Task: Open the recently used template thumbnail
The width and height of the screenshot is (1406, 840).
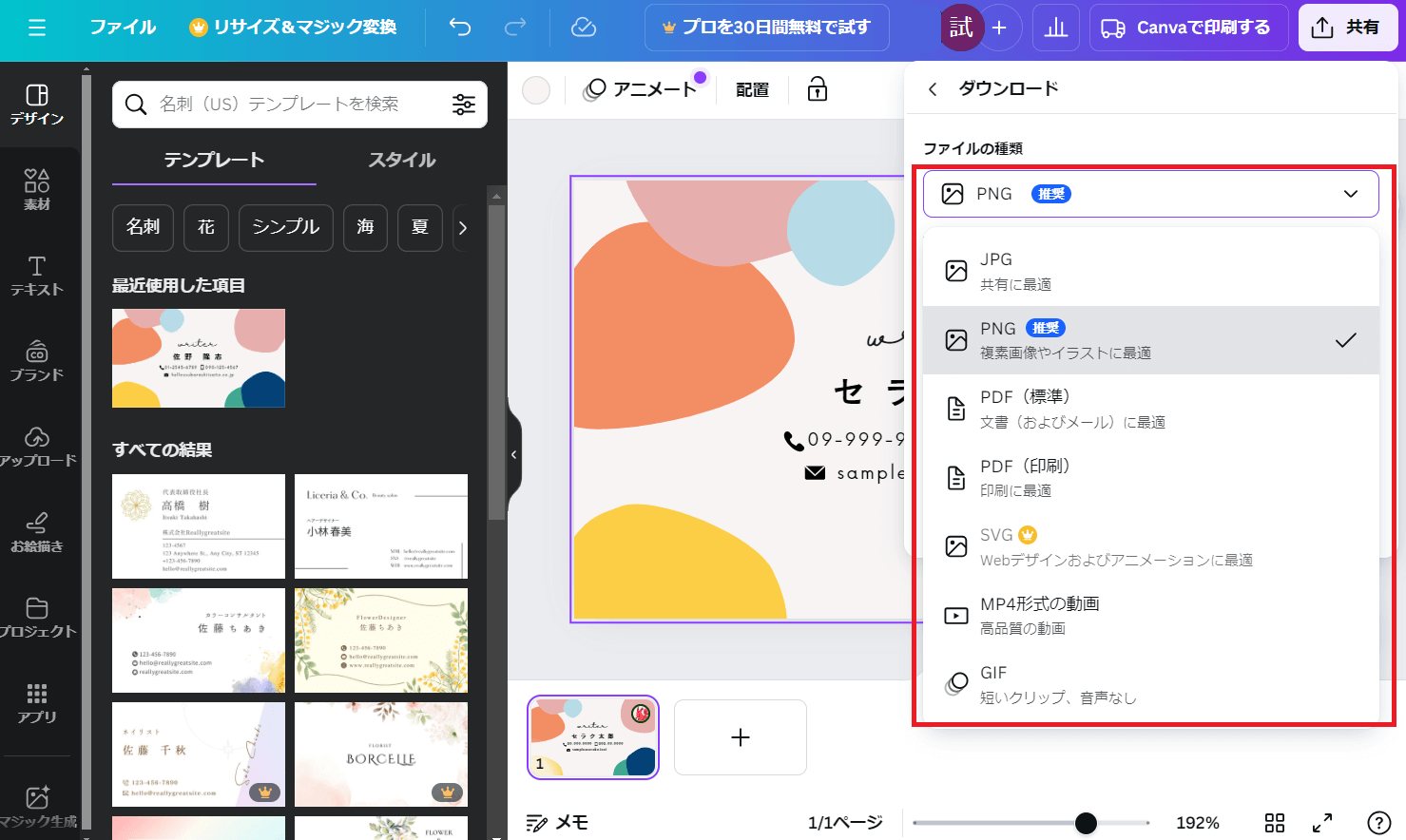Action: (199, 358)
